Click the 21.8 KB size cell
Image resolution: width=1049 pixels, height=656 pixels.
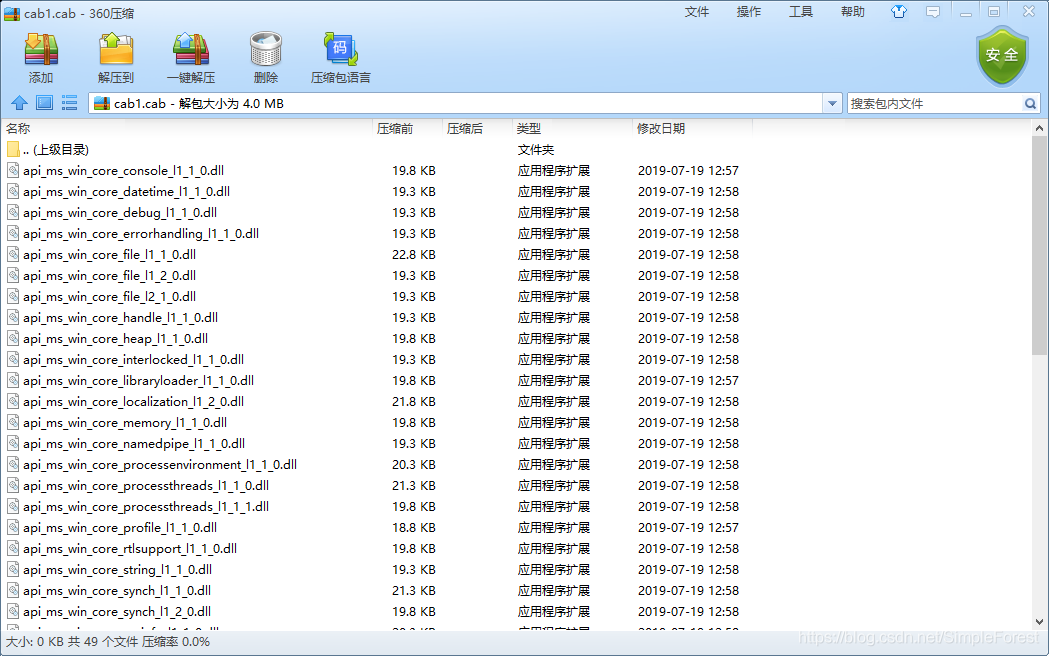pos(413,401)
